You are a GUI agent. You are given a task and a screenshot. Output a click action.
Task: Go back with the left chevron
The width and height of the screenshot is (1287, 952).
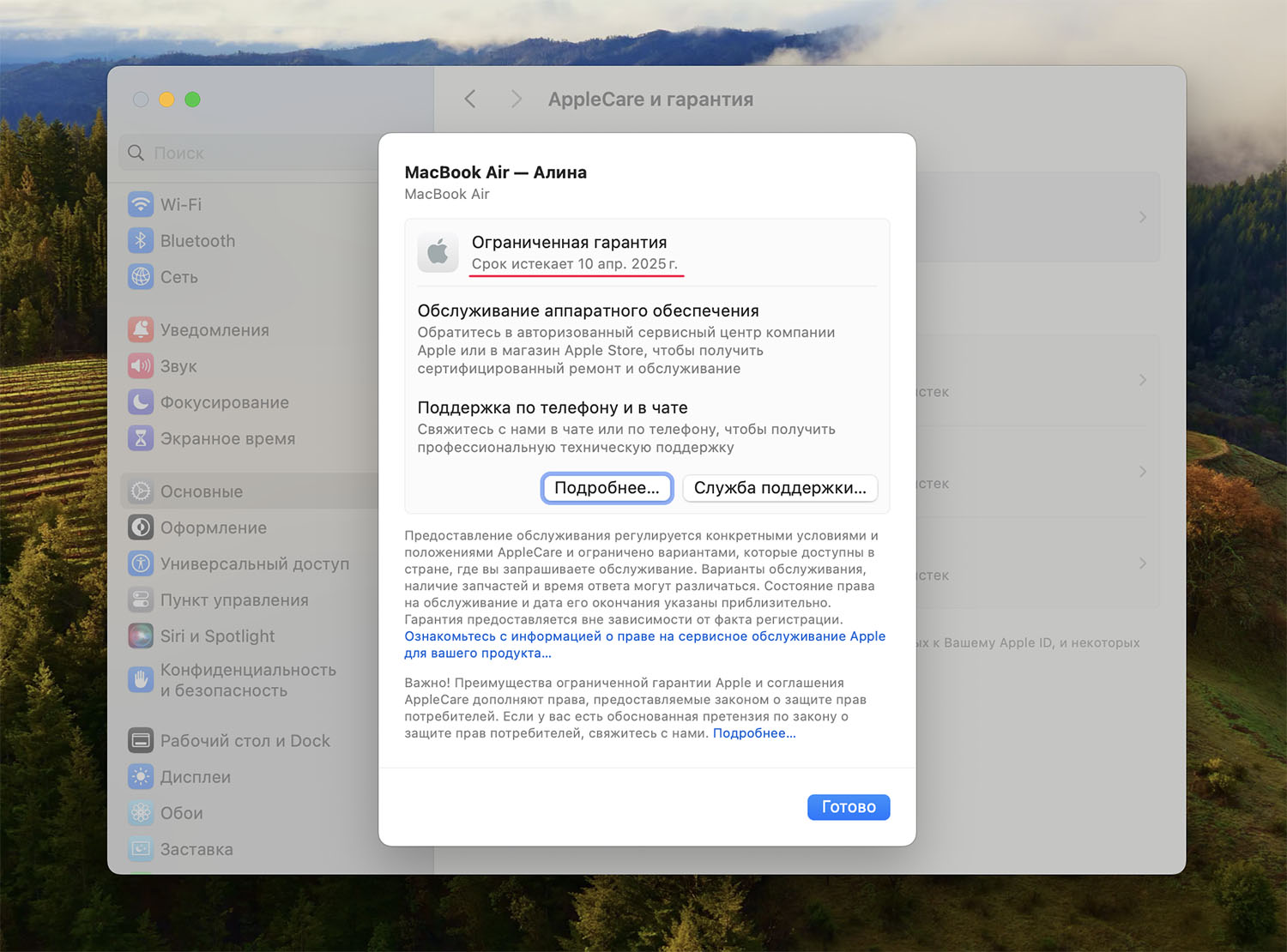[x=470, y=99]
